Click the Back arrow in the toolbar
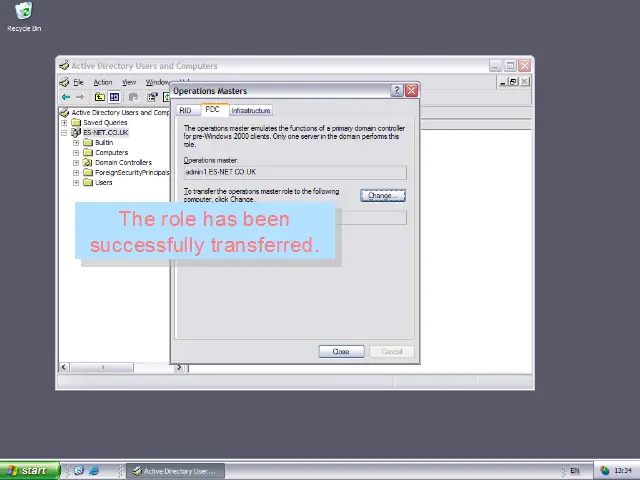Screen dimensions: 640x480 (66, 97)
